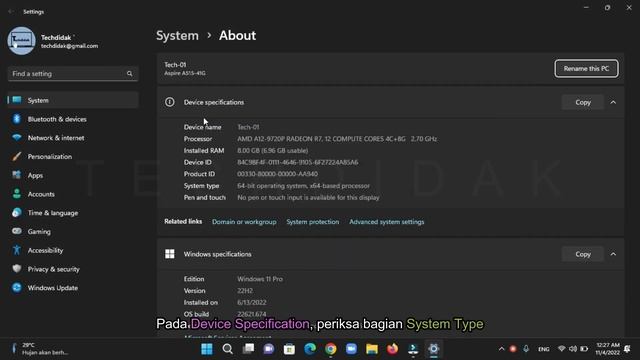Click the Privacy shield icon
Image resolution: width=640 pixels, height=360 pixels.
17,269
